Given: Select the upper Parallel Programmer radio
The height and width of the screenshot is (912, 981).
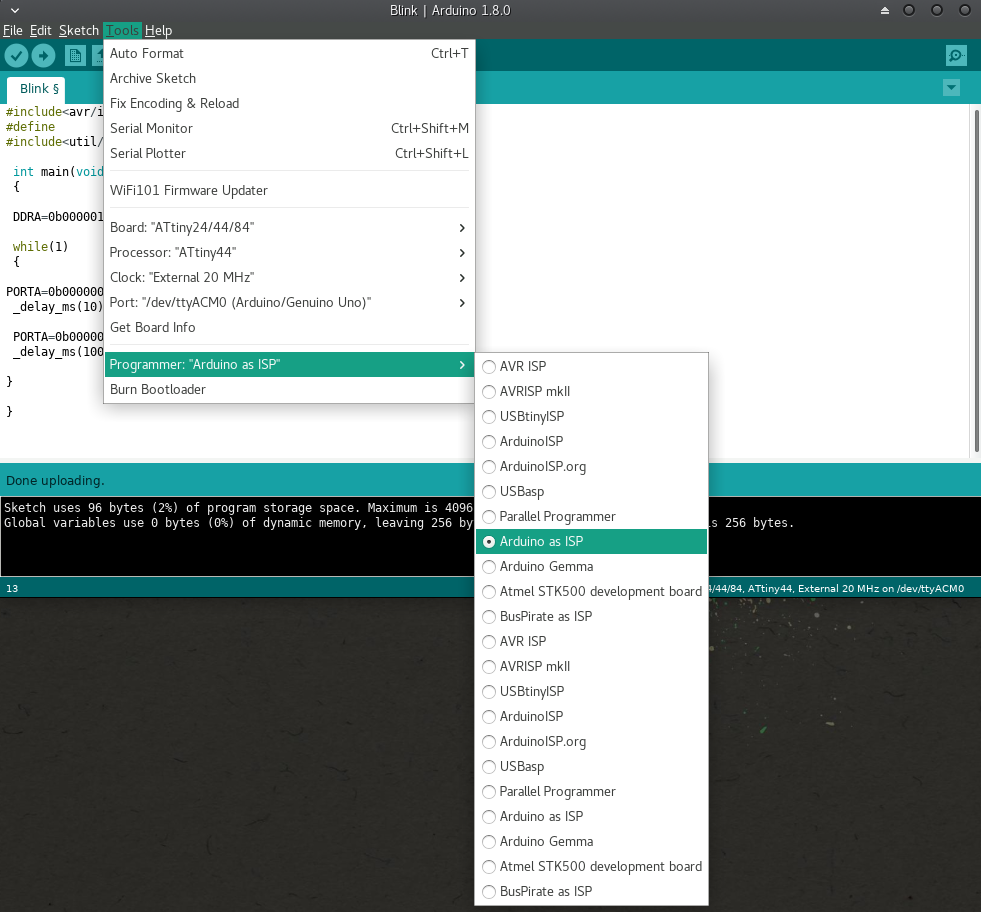Looking at the screenshot, I should pyautogui.click(x=591, y=516).
